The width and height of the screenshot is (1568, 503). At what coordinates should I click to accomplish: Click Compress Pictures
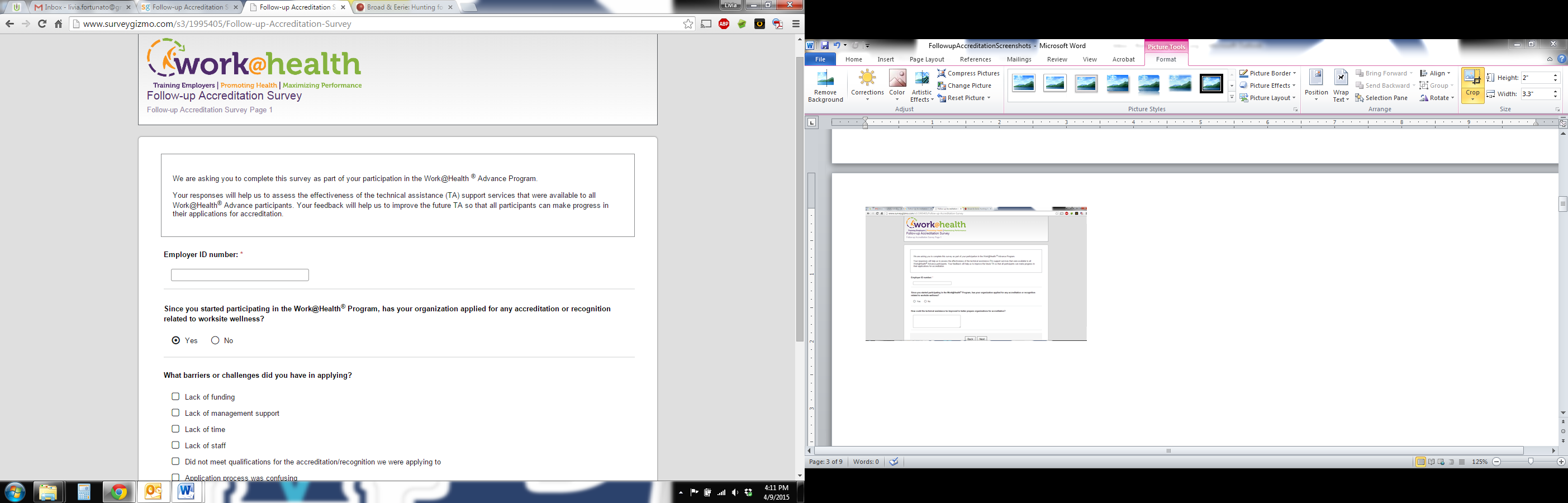(x=968, y=73)
